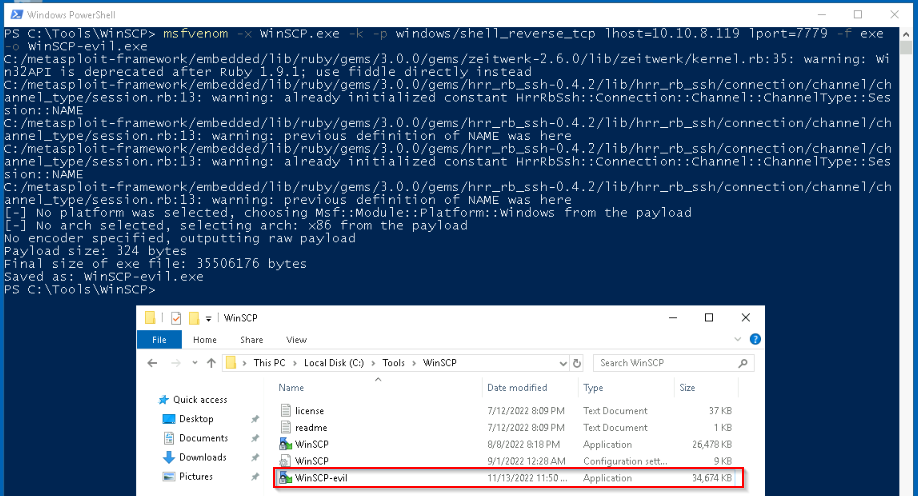Switch to the Home ribbon tab
Screen dimensions: 918x496
205,340
